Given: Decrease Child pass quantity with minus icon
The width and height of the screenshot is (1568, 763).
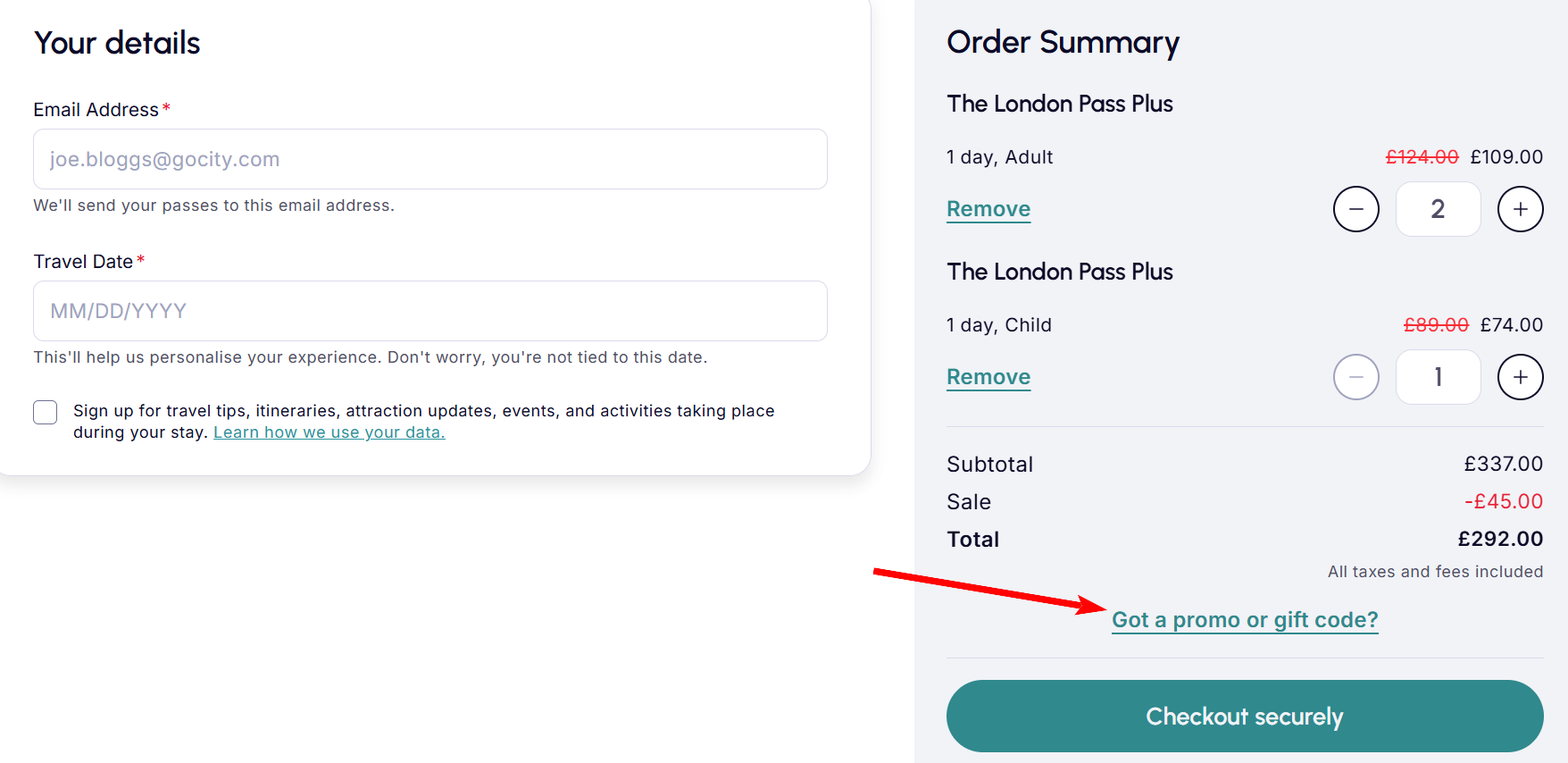Looking at the screenshot, I should point(1355,376).
